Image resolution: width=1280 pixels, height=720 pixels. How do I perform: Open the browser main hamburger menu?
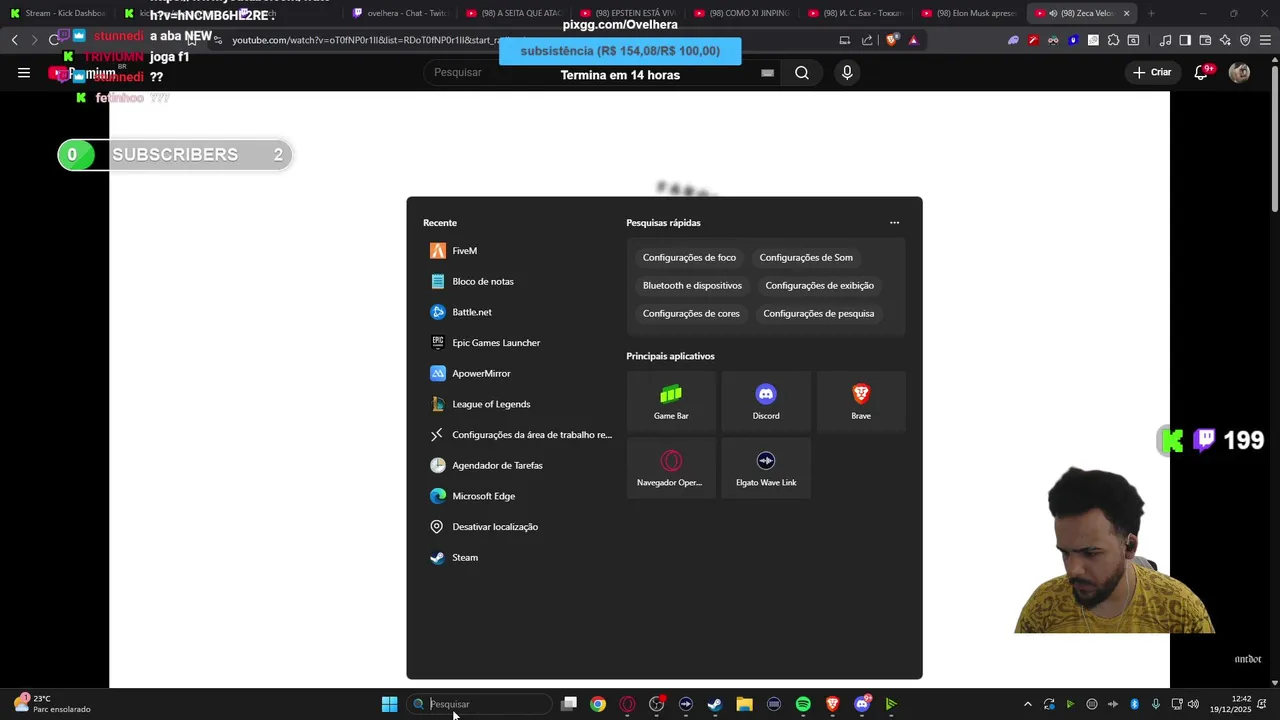pyautogui.click(x=1265, y=40)
